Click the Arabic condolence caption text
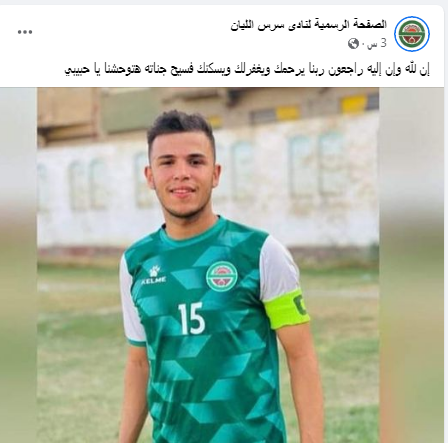 point(247,70)
